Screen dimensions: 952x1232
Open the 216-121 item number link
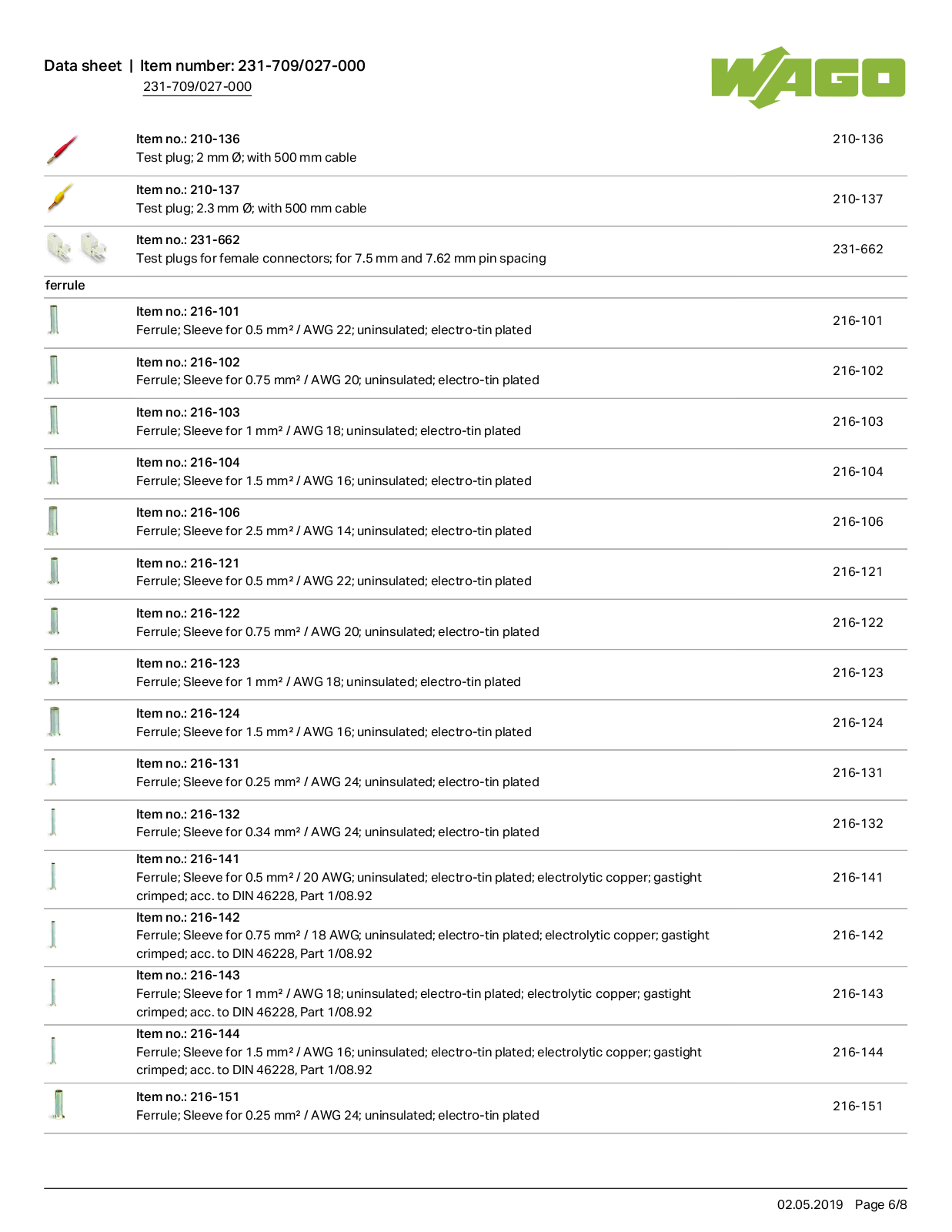click(x=857, y=572)
